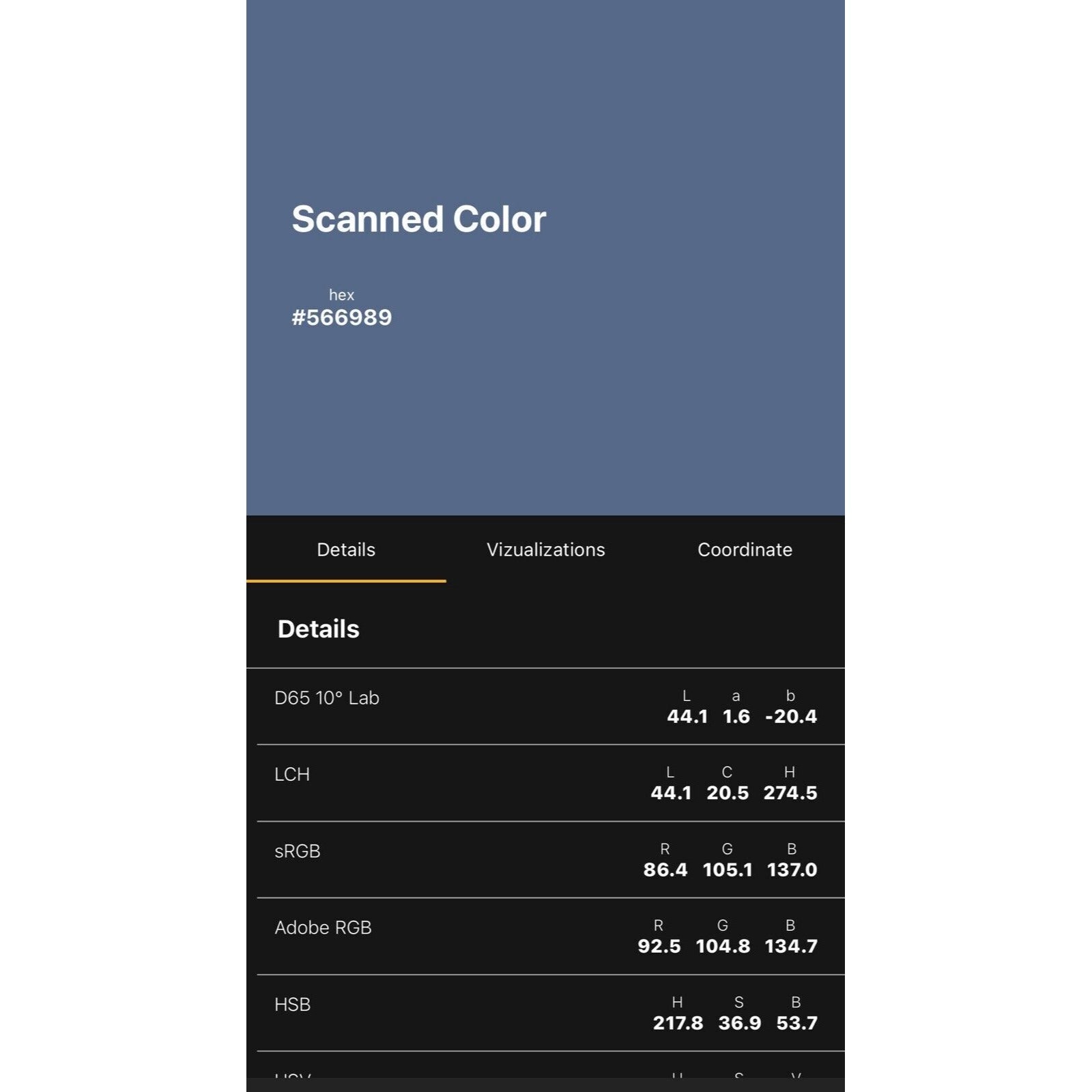Switch to the Details tab
This screenshot has width=1092, height=1092.
[346, 549]
